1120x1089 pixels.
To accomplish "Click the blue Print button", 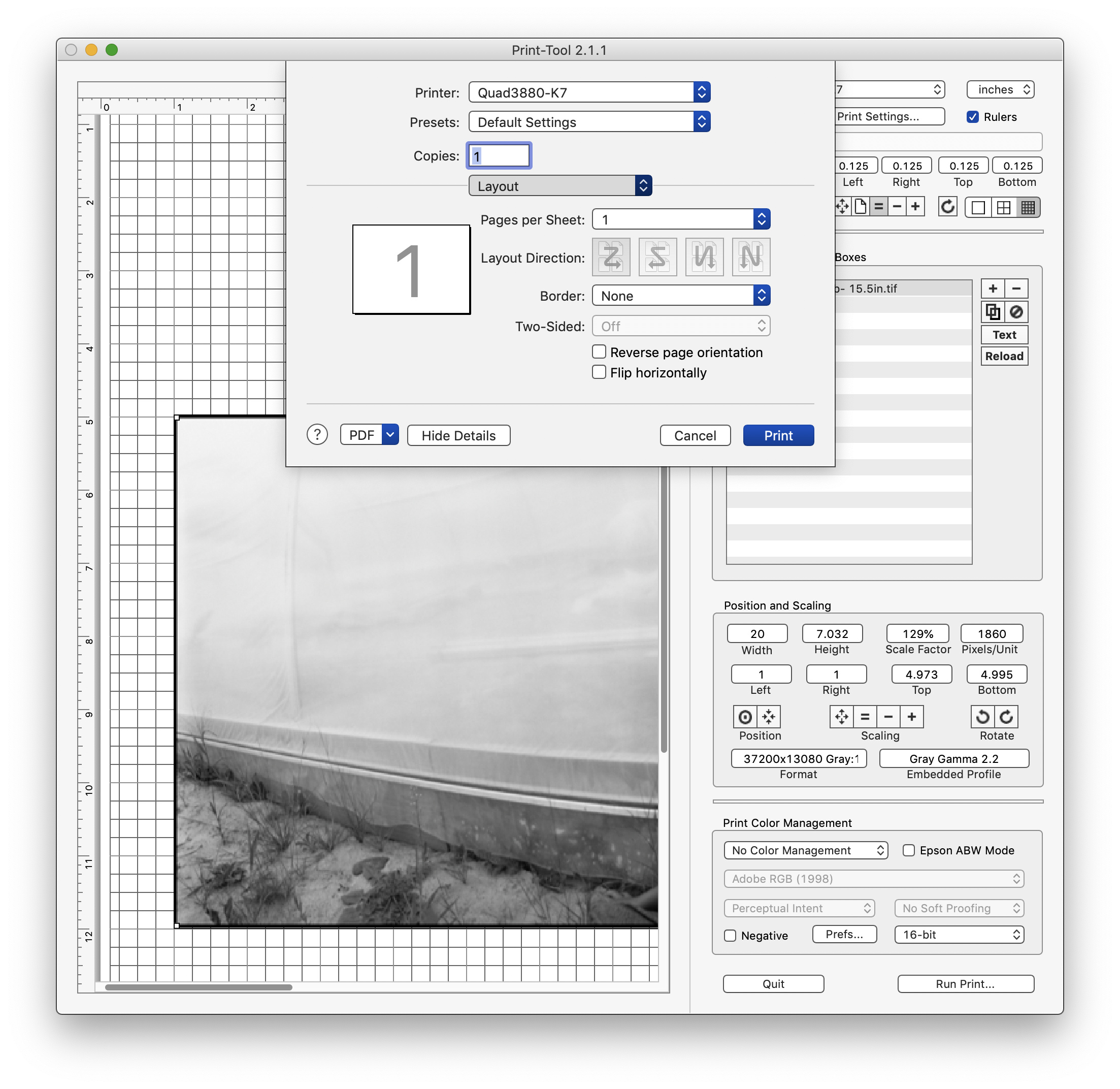I will point(778,435).
